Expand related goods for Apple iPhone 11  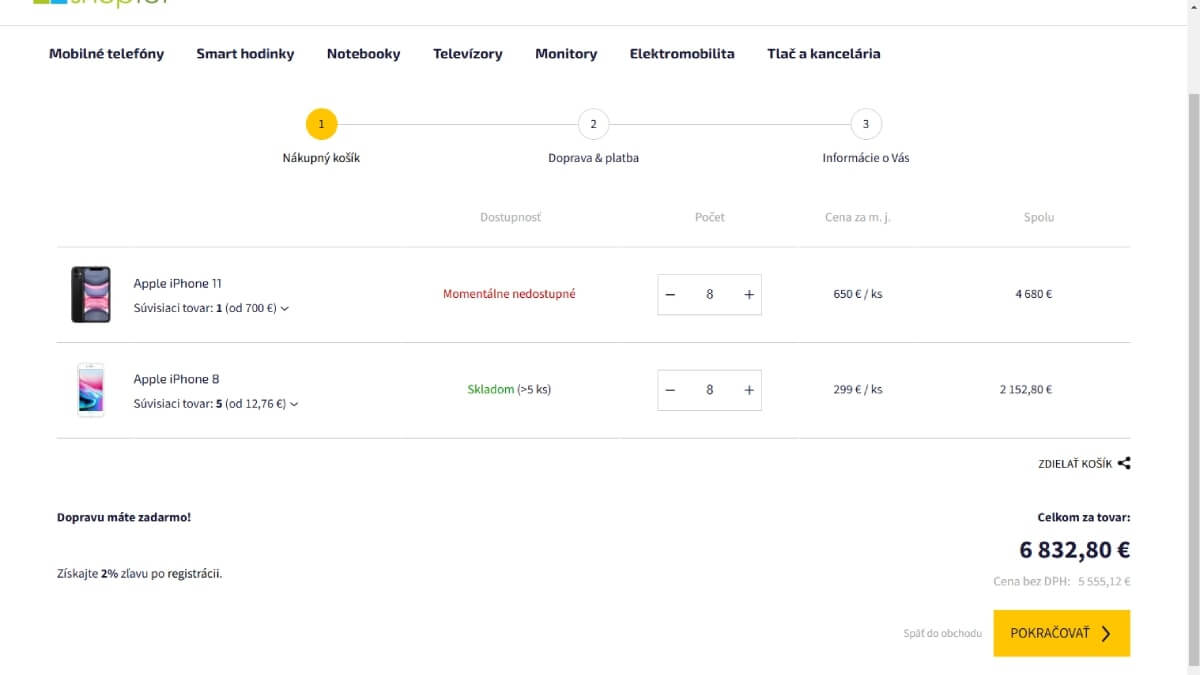(211, 308)
